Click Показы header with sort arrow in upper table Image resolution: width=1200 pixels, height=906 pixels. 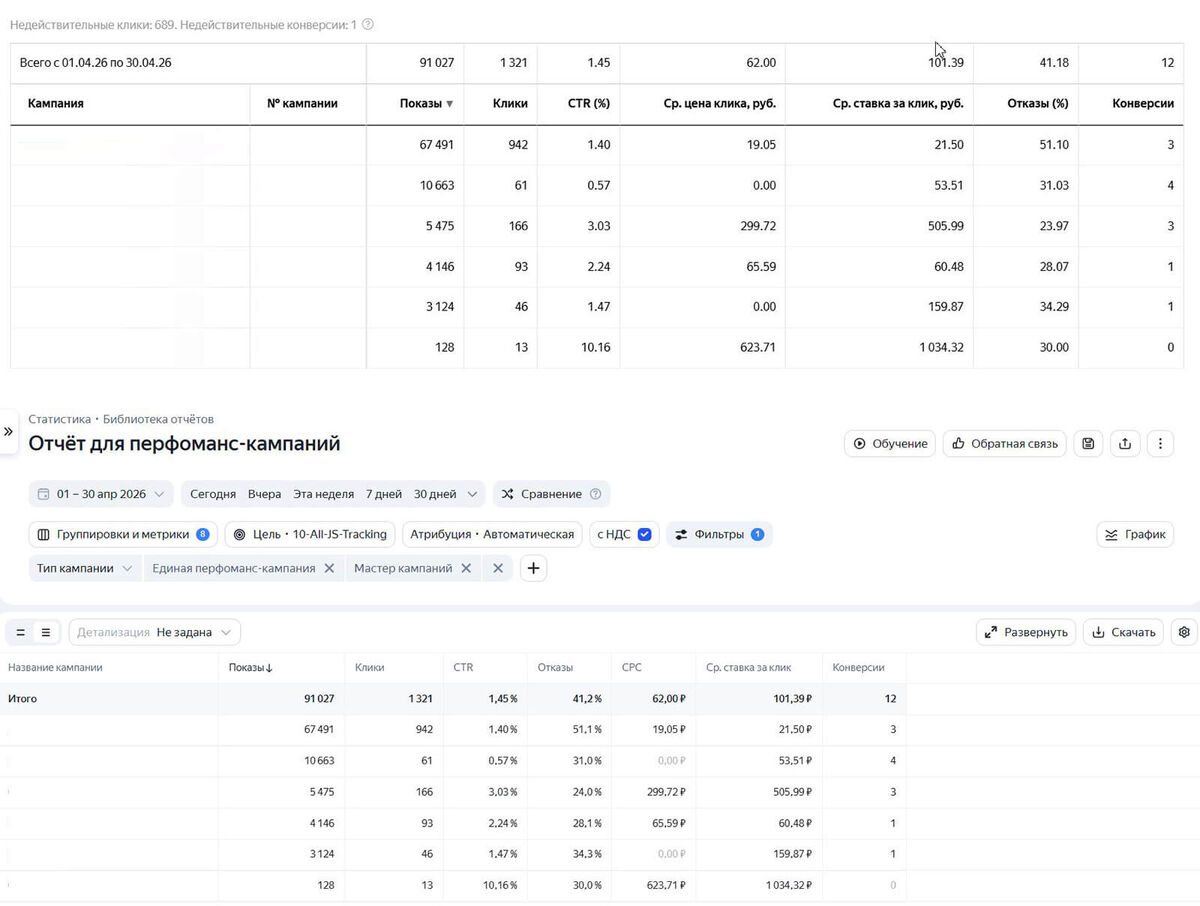(x=426, y=103)
